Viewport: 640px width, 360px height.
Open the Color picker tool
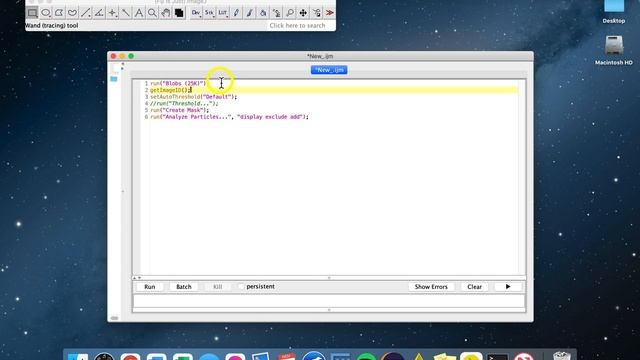(179, 13)
